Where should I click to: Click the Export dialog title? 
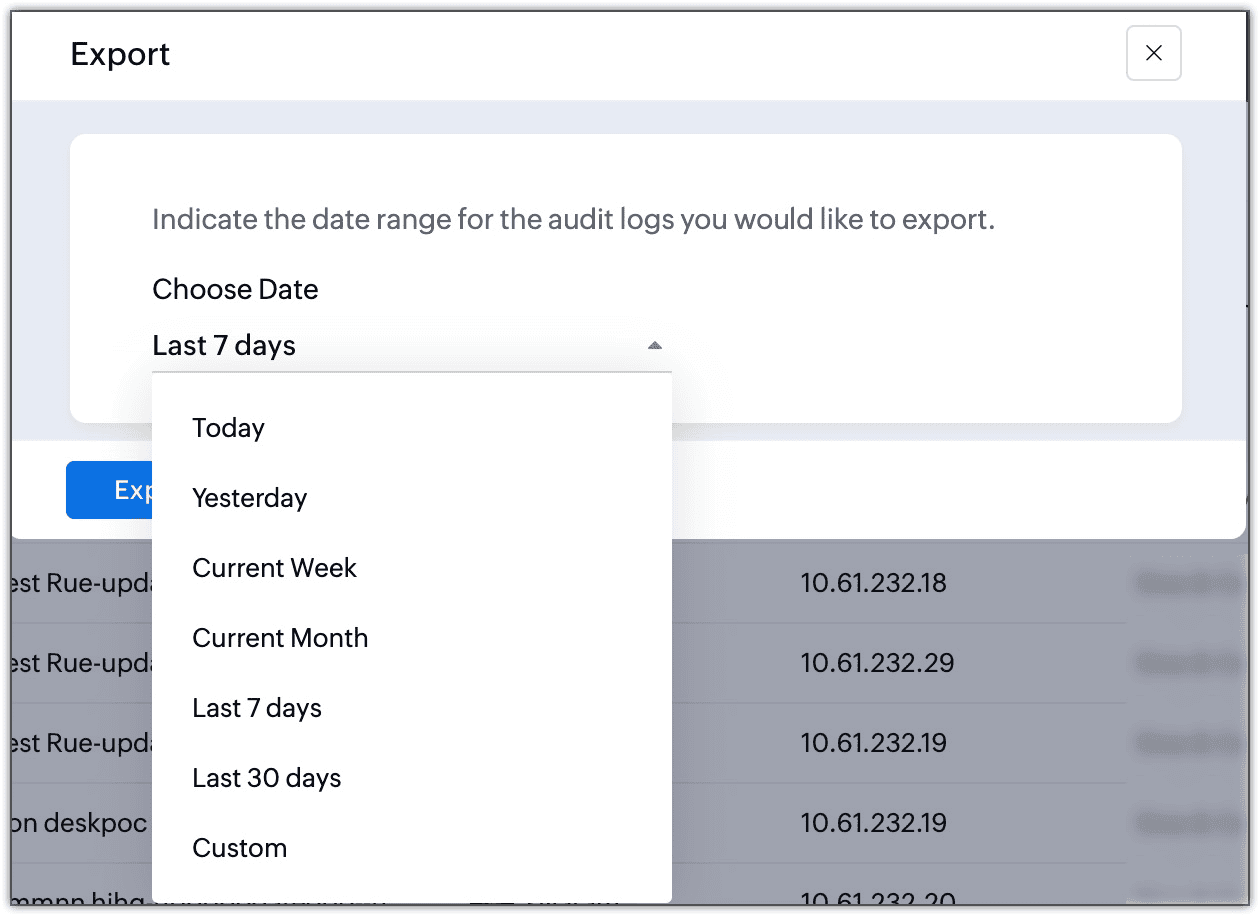(120, 54)
